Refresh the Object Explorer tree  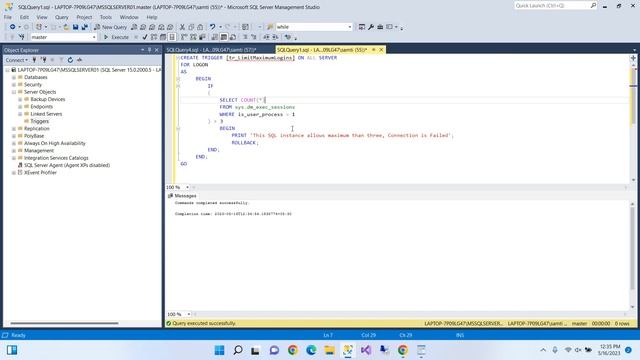click(x=70, y=60)
